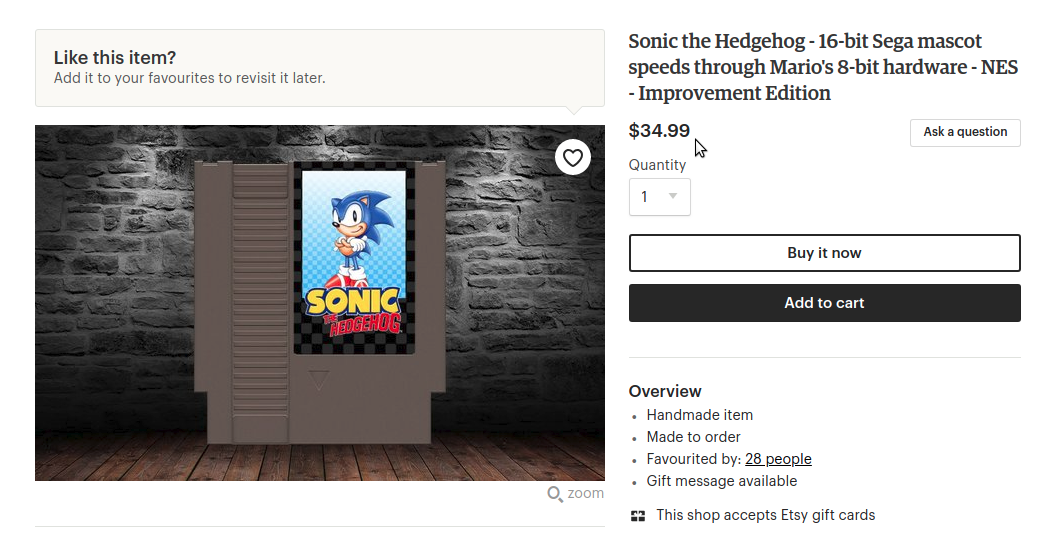1050x546 pixels.
Task: Click the Quantity dropdown arrow
Action: [673, 197]
